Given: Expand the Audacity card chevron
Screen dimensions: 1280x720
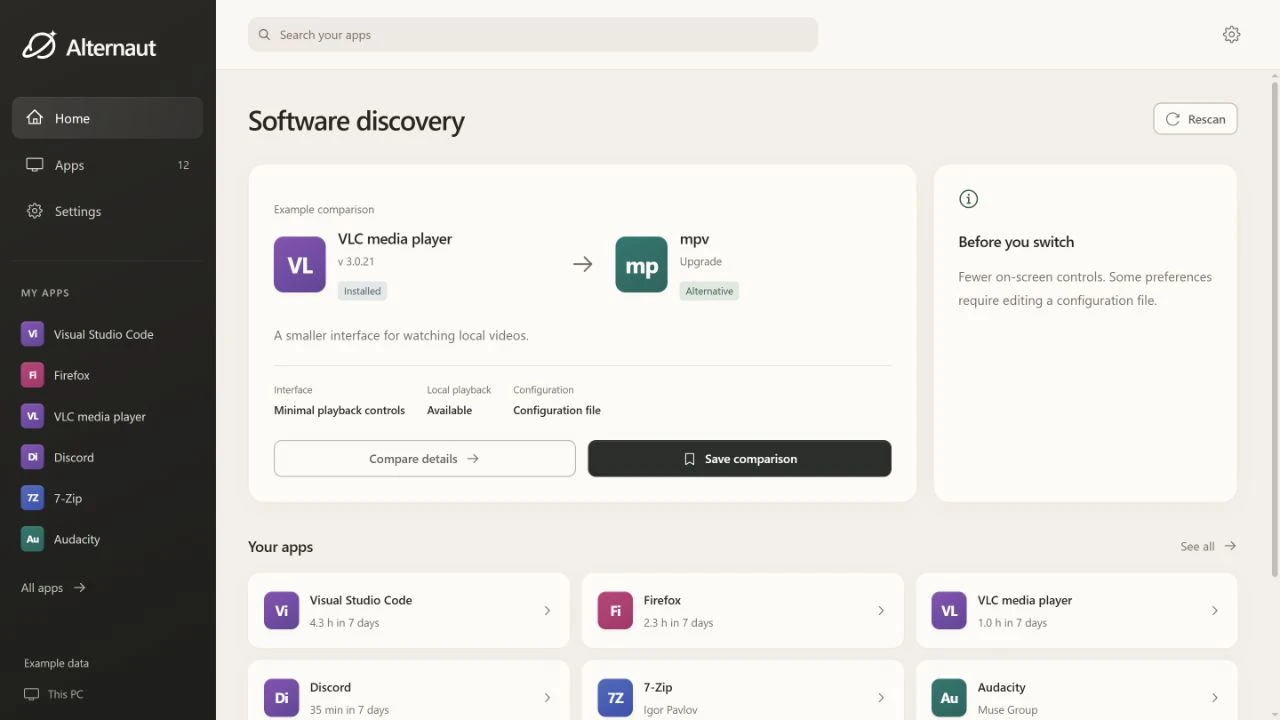Looking at the screenshot, I should tap(1215, 698).
